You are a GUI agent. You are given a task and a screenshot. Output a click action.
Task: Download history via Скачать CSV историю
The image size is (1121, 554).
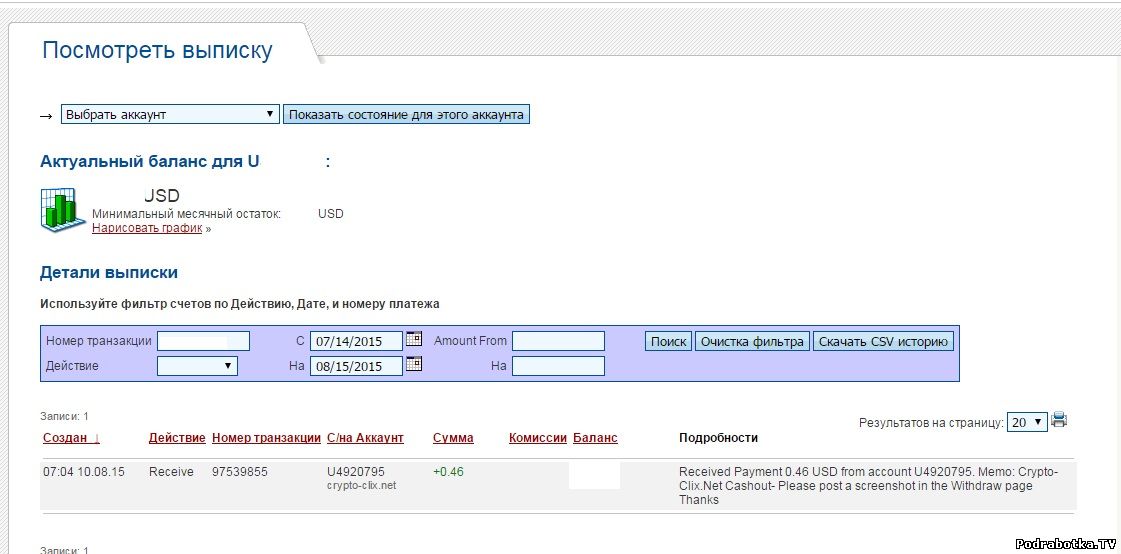[883, 341]
